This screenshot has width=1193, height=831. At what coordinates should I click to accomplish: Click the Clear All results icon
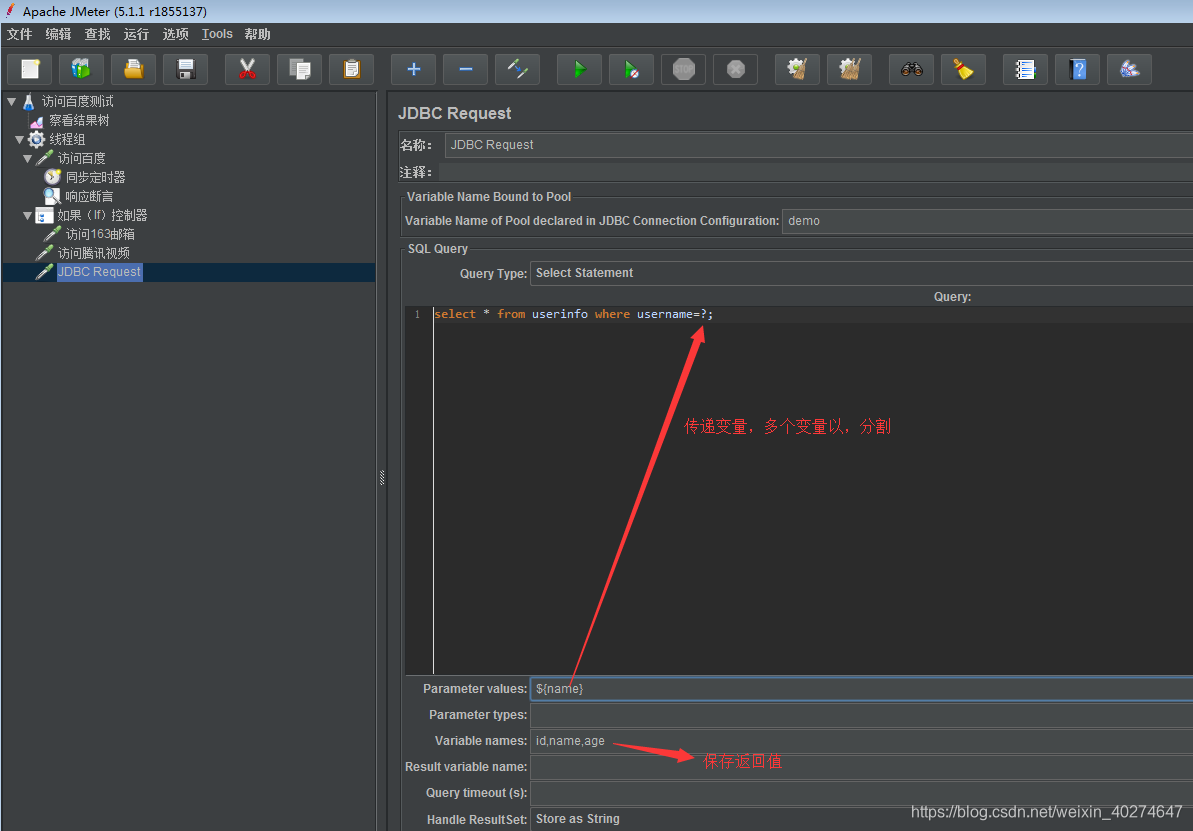click(850, 69)
